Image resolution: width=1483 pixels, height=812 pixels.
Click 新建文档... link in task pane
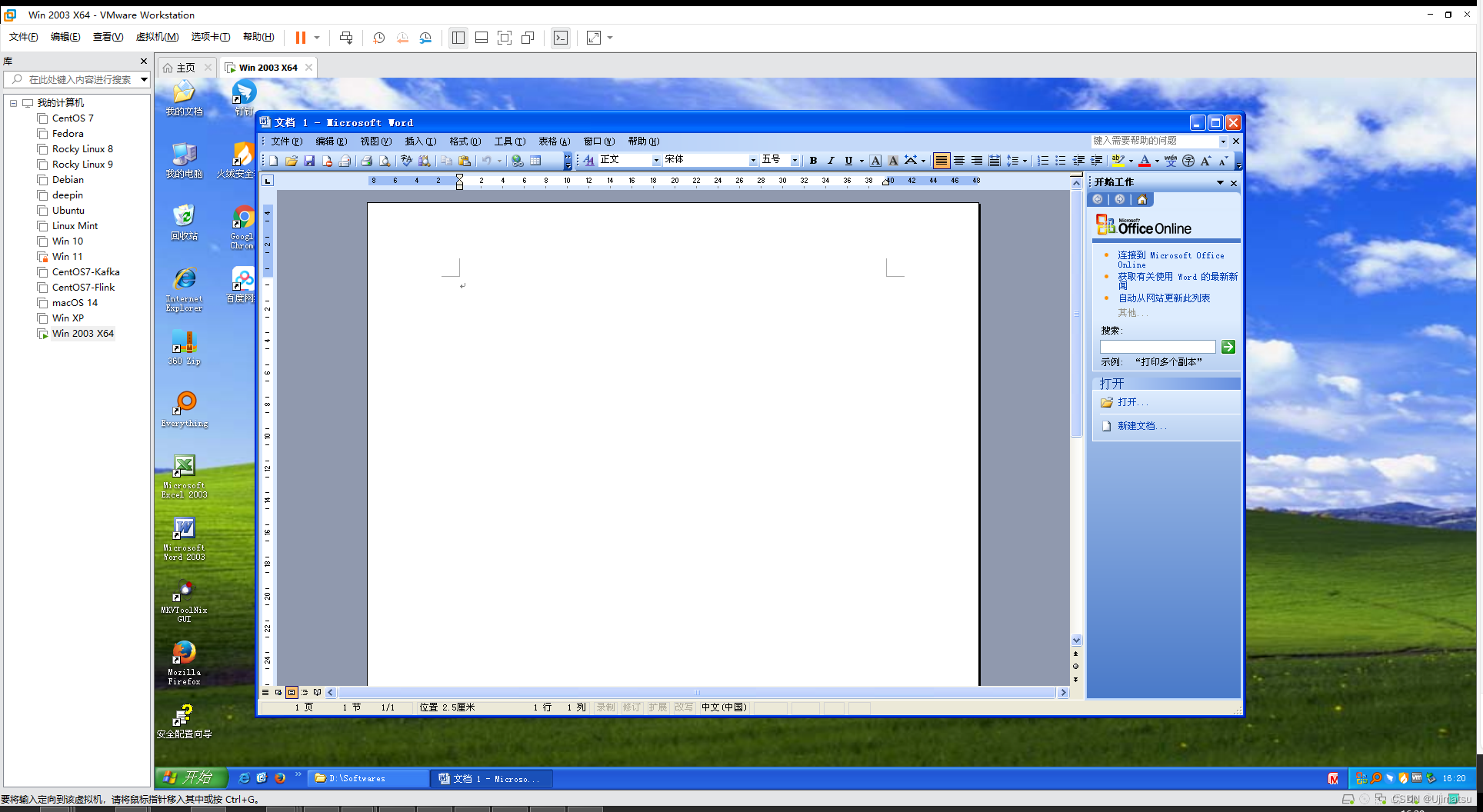[1141, 425]
